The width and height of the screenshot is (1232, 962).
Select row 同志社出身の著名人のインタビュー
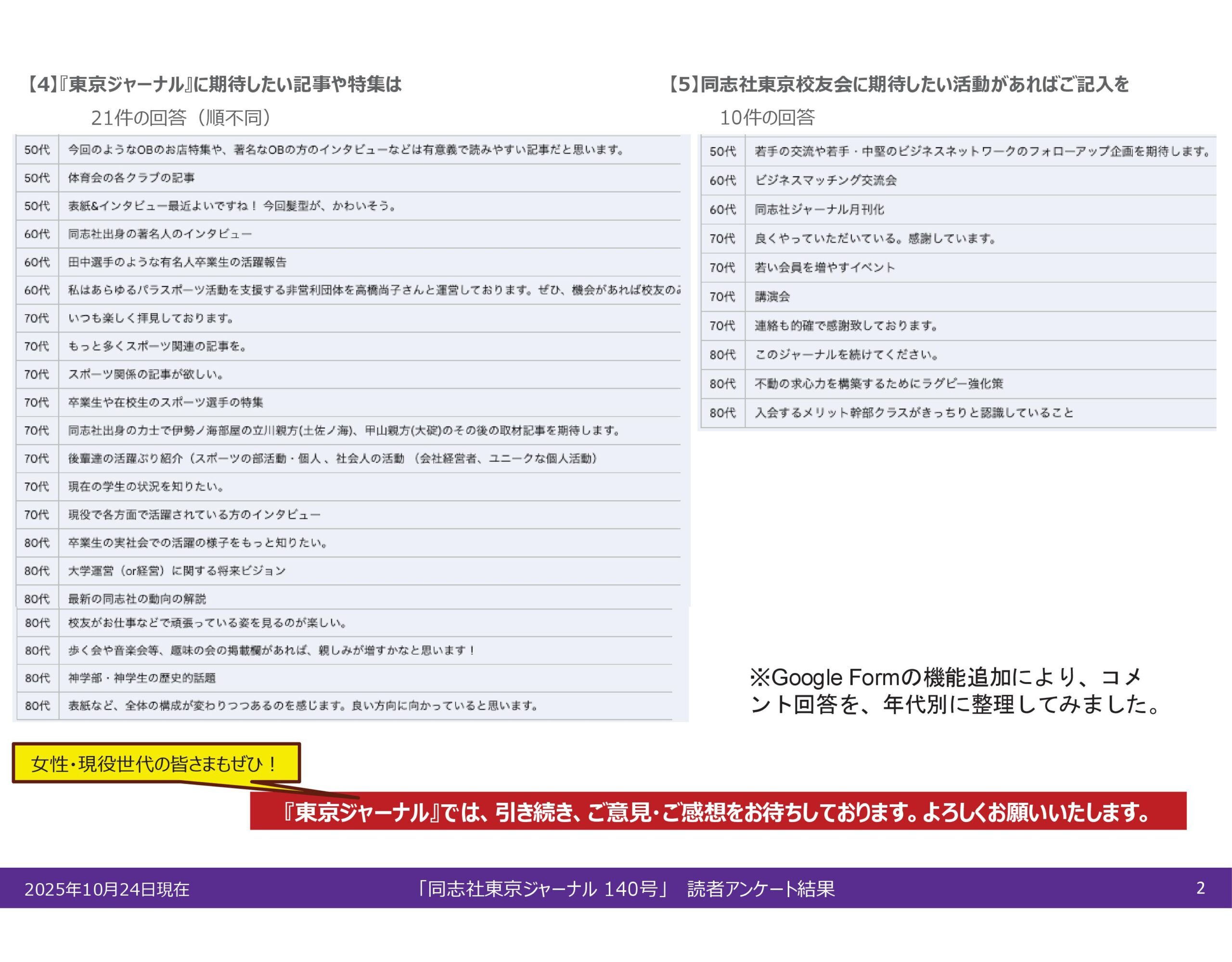tap(160, 234)
